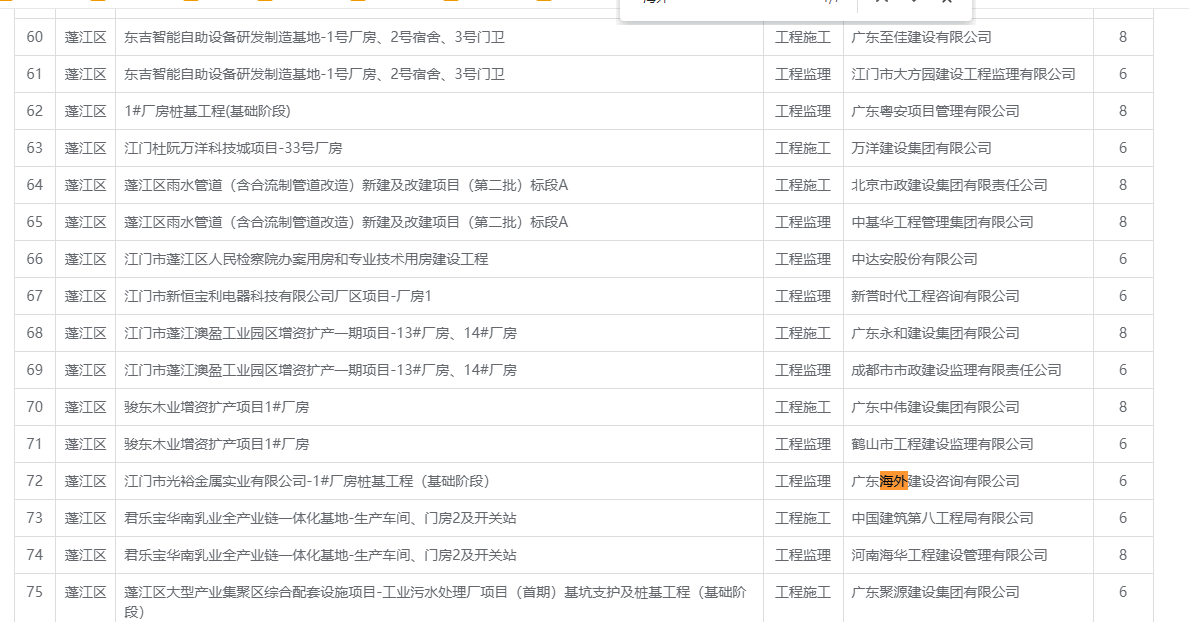
Task: Click 鹤山市工程建设监理有限公司 company cell
Action: pos(941,444)
